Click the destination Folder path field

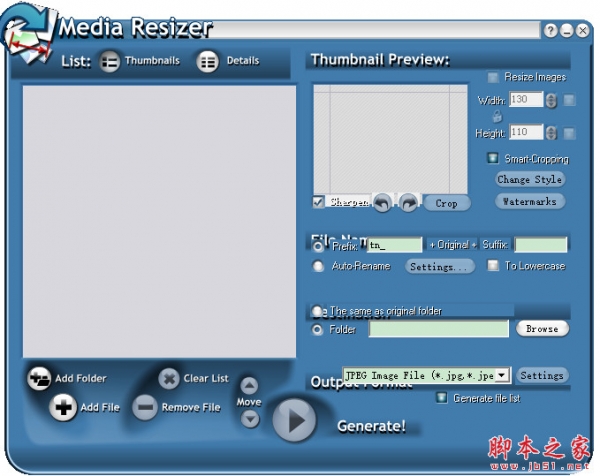(x=439, y=329)
